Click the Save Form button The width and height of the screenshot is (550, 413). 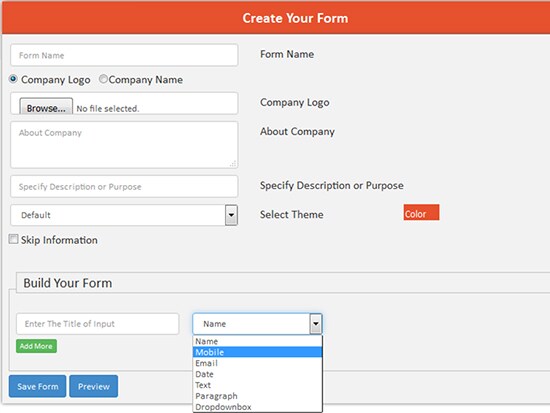pyautogui.click(x=38, y=386)
